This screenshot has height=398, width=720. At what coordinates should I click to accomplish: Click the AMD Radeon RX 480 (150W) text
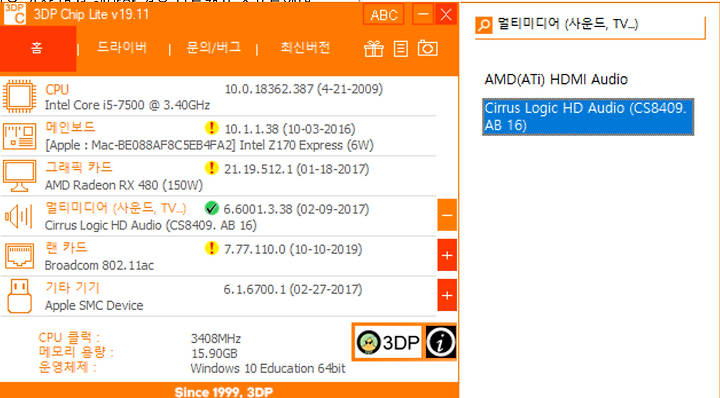(x=124, y=185)
